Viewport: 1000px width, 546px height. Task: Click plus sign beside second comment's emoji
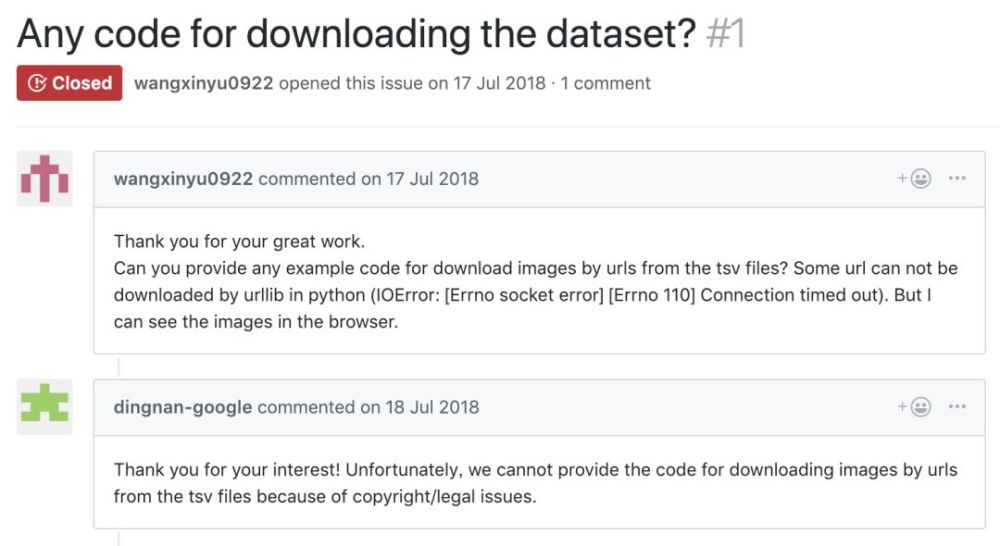click(902, 407)
